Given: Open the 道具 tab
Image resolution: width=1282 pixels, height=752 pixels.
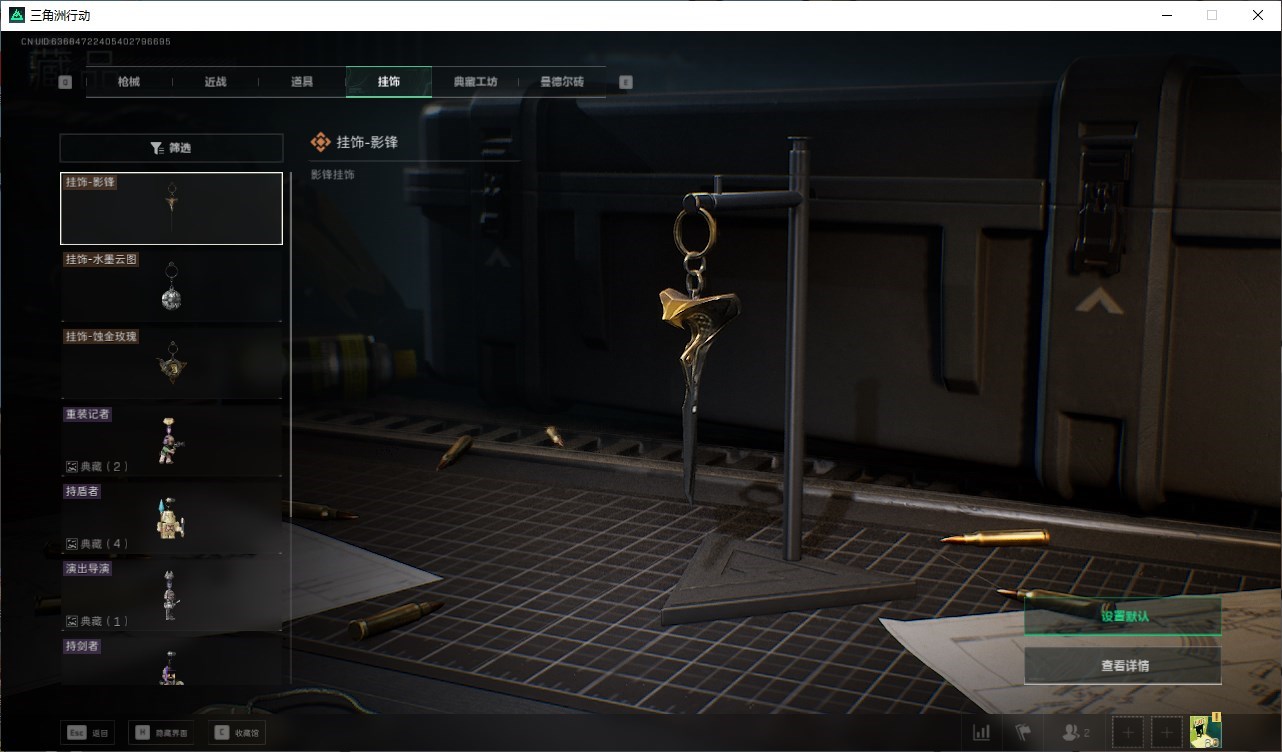Looking at the screenshot, I should (x=302, y=82).
